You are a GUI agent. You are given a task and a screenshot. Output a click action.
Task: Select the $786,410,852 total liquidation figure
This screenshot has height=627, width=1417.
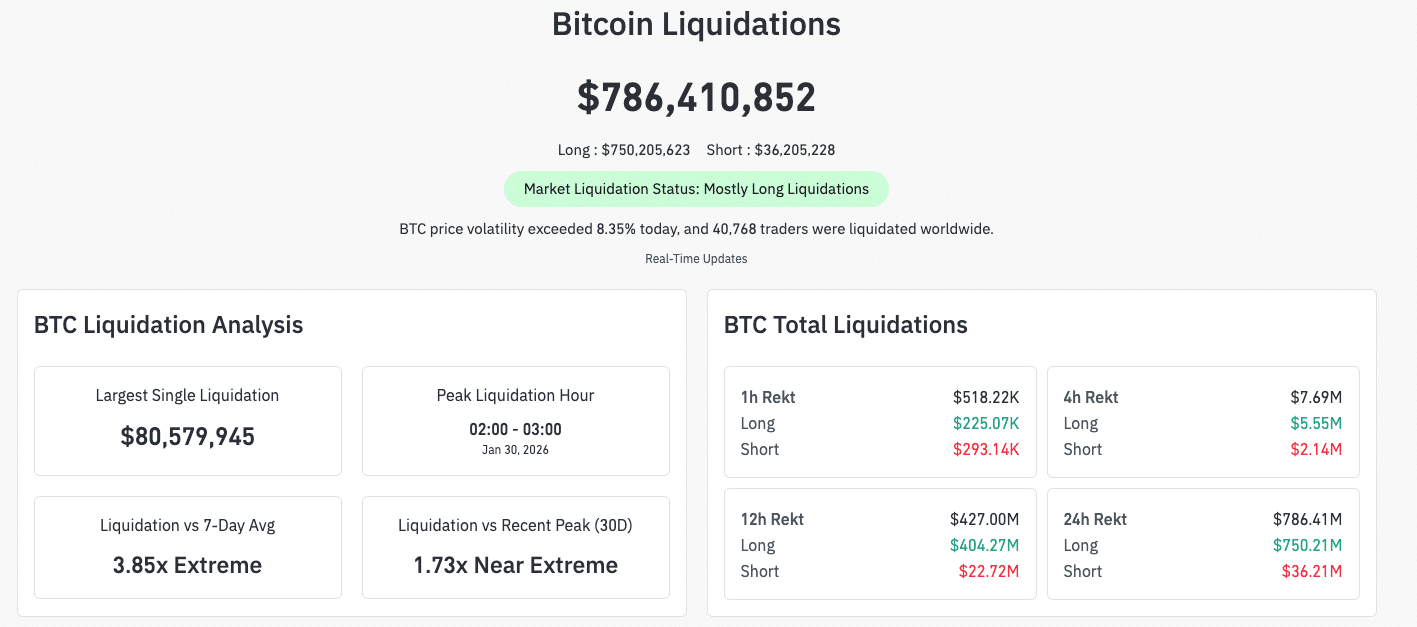(x=697, y=96)
